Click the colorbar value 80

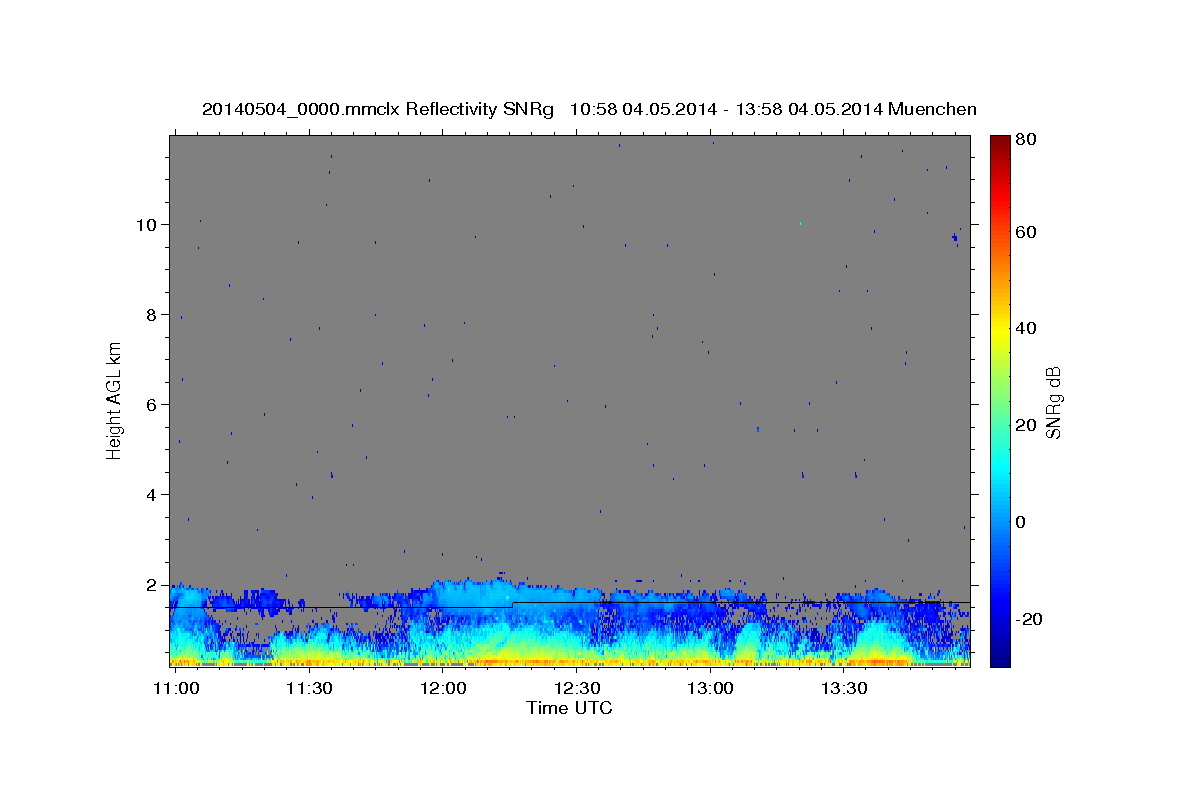pos(1025,140)
